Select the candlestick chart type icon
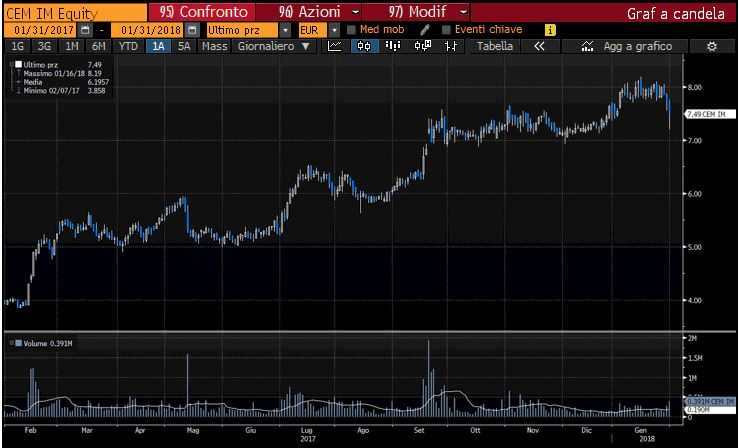The image size is (740, 448). point(364,46)
